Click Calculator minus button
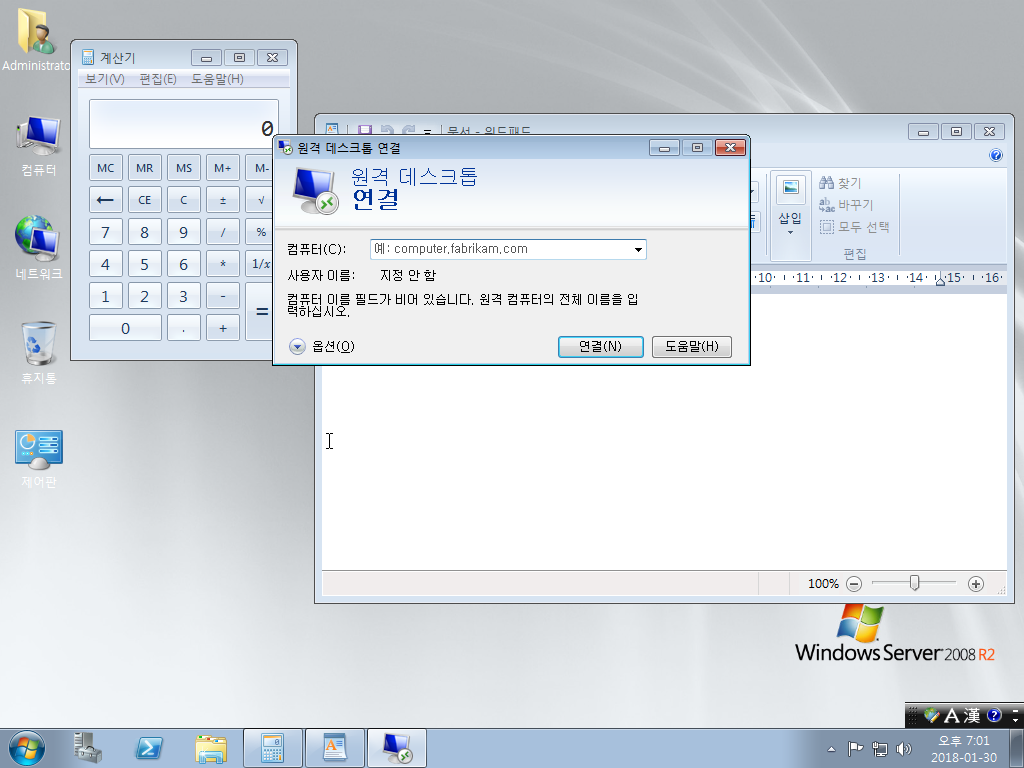 coord(223,296)
